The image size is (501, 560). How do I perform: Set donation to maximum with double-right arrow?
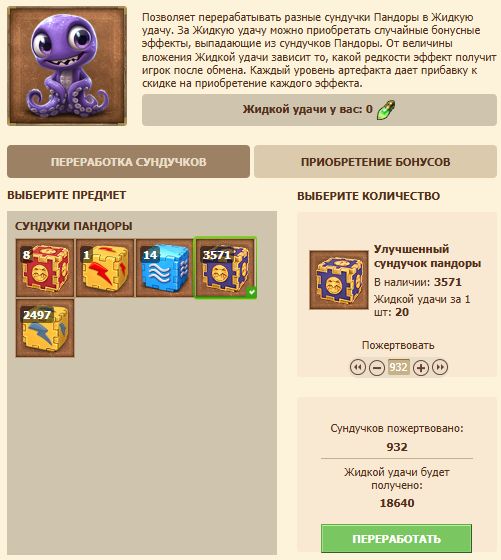pyautogui.click(x=440, y=367)
